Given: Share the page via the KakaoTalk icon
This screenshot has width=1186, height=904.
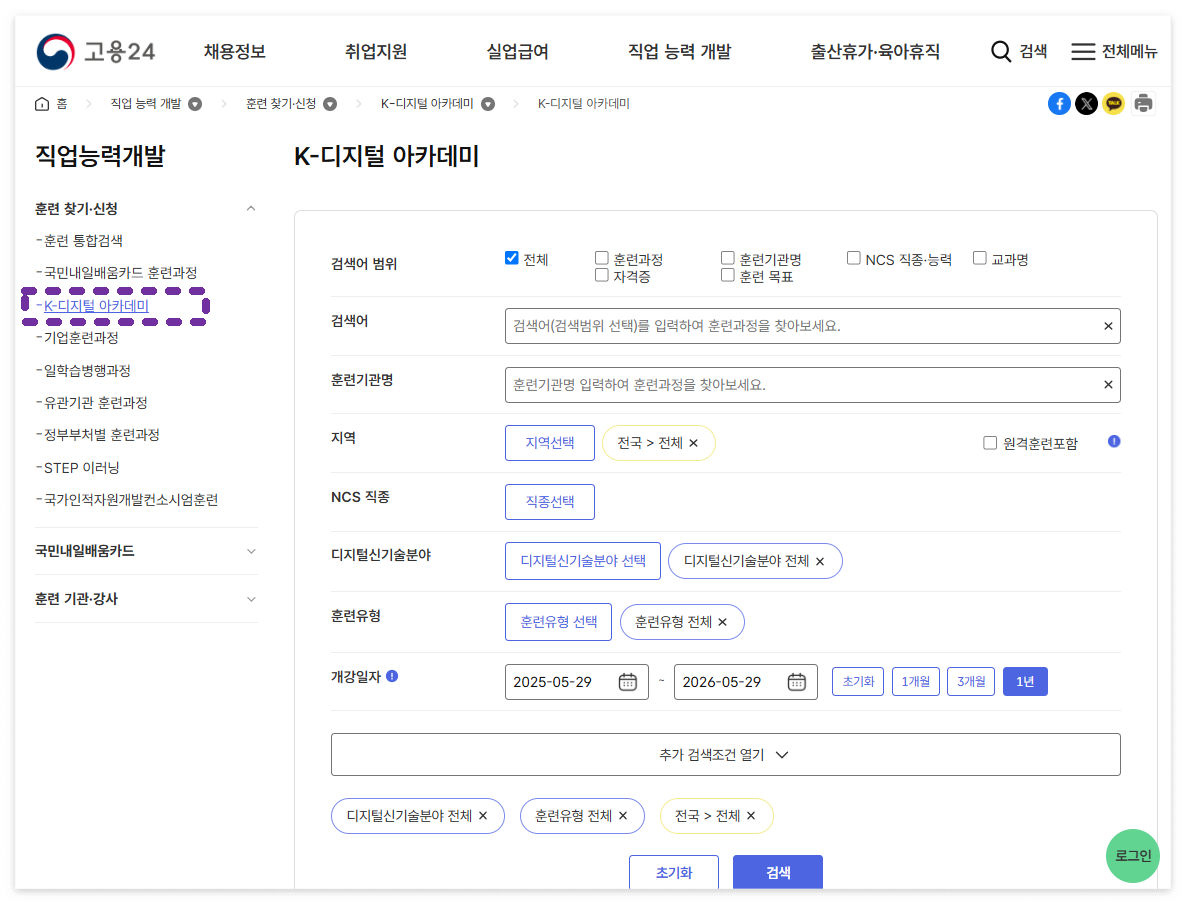Looking at the screenshot, I should click(x=1114, y=103).
